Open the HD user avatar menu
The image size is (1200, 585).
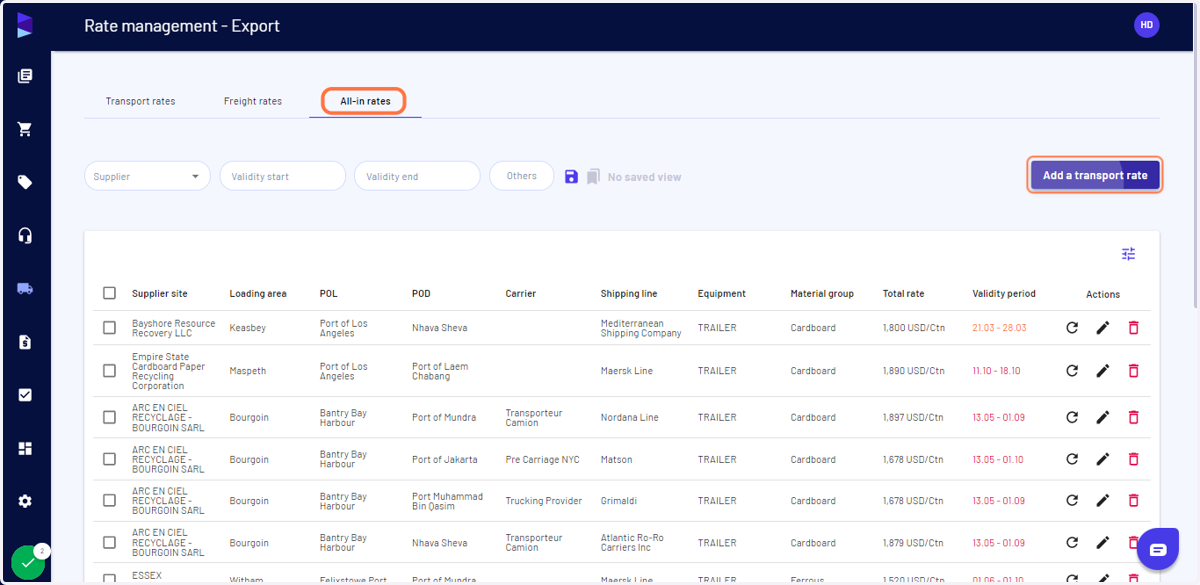[x=1146, y=25]
